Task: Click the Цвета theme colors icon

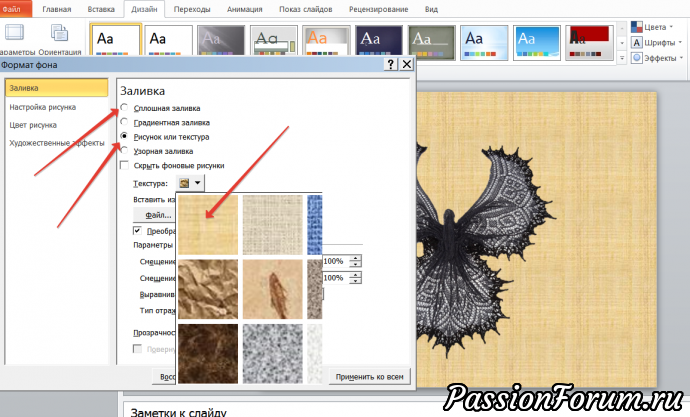Action: tap(637, 27)
